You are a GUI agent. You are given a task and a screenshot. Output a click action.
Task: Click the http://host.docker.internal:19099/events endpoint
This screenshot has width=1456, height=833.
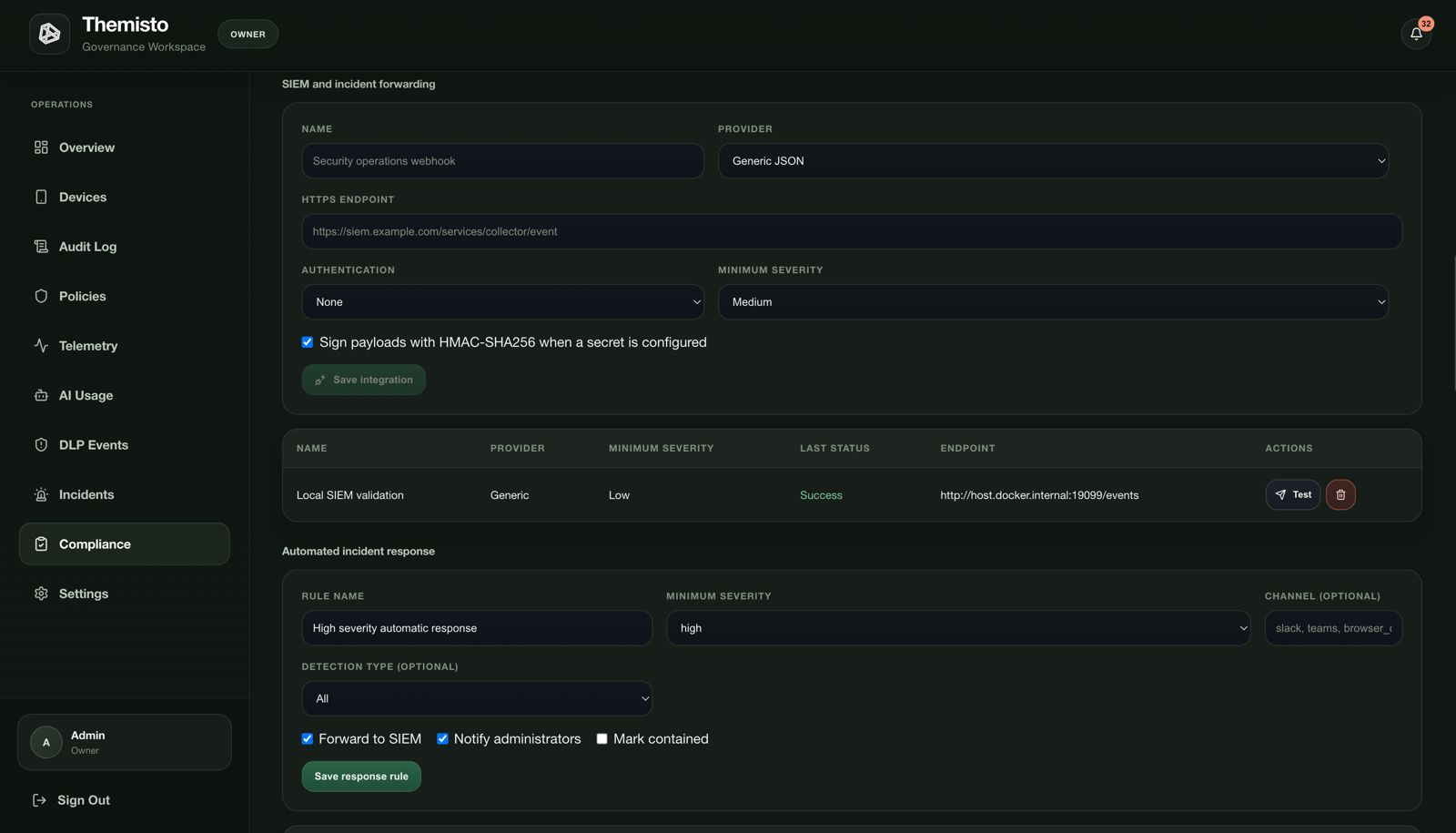(1039, 495)
